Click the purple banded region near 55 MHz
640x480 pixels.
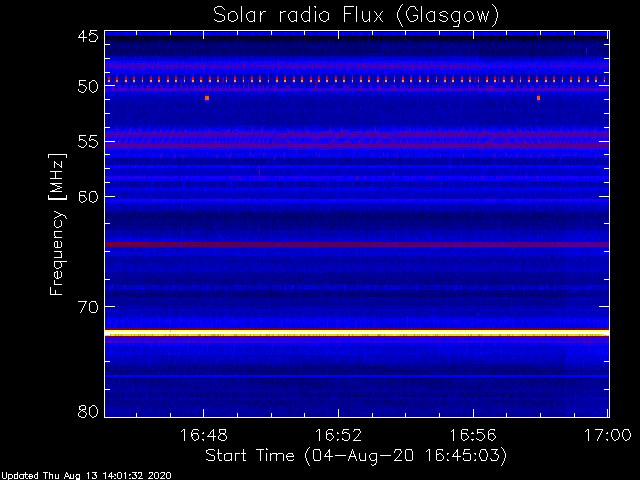click(357, 139)
